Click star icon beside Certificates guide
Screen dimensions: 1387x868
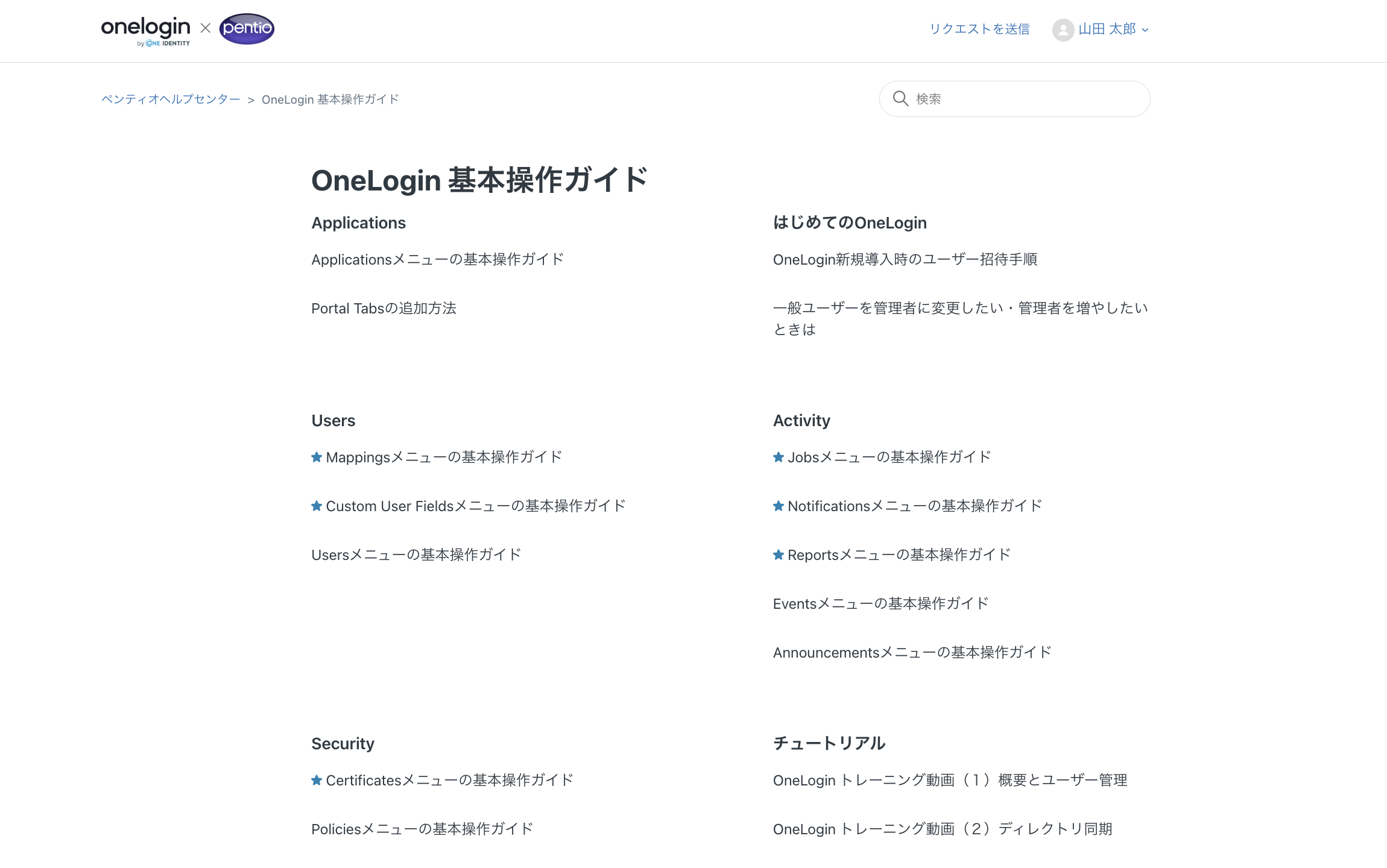click(317, 781)
